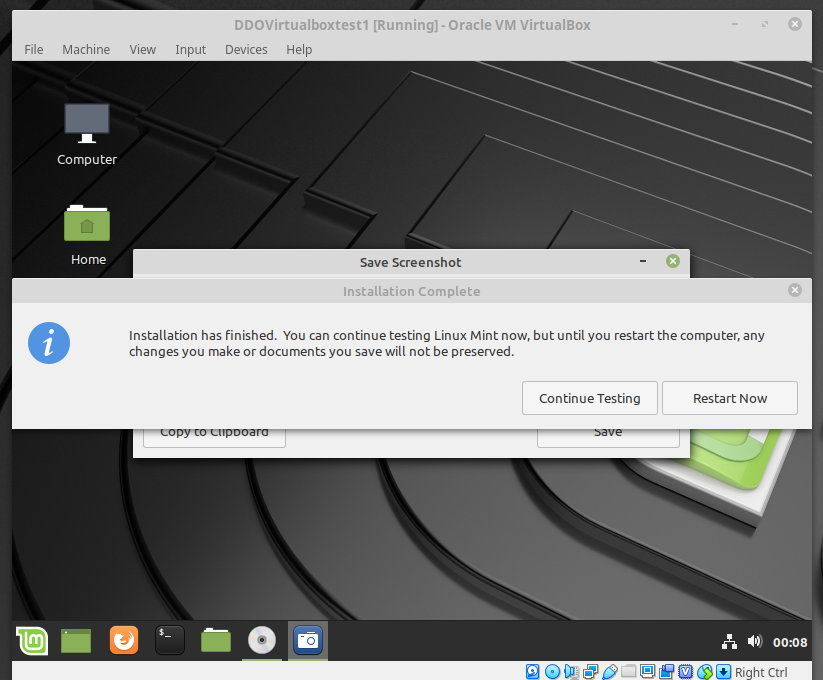Viewport: 823px width, 680px height.
Task: Click the VirtualBox mouse integration indicator
Action: click(705, 672)
